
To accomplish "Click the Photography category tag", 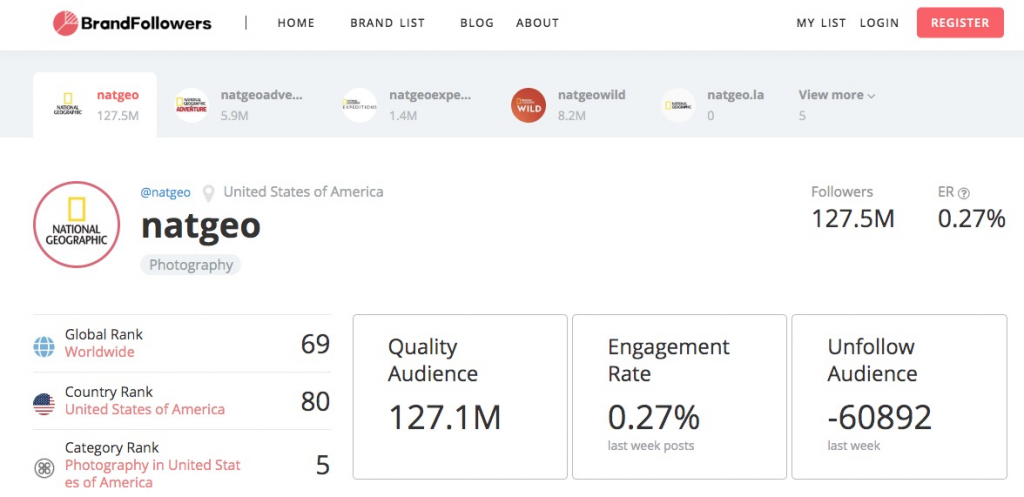I will [x=191, y=265].
